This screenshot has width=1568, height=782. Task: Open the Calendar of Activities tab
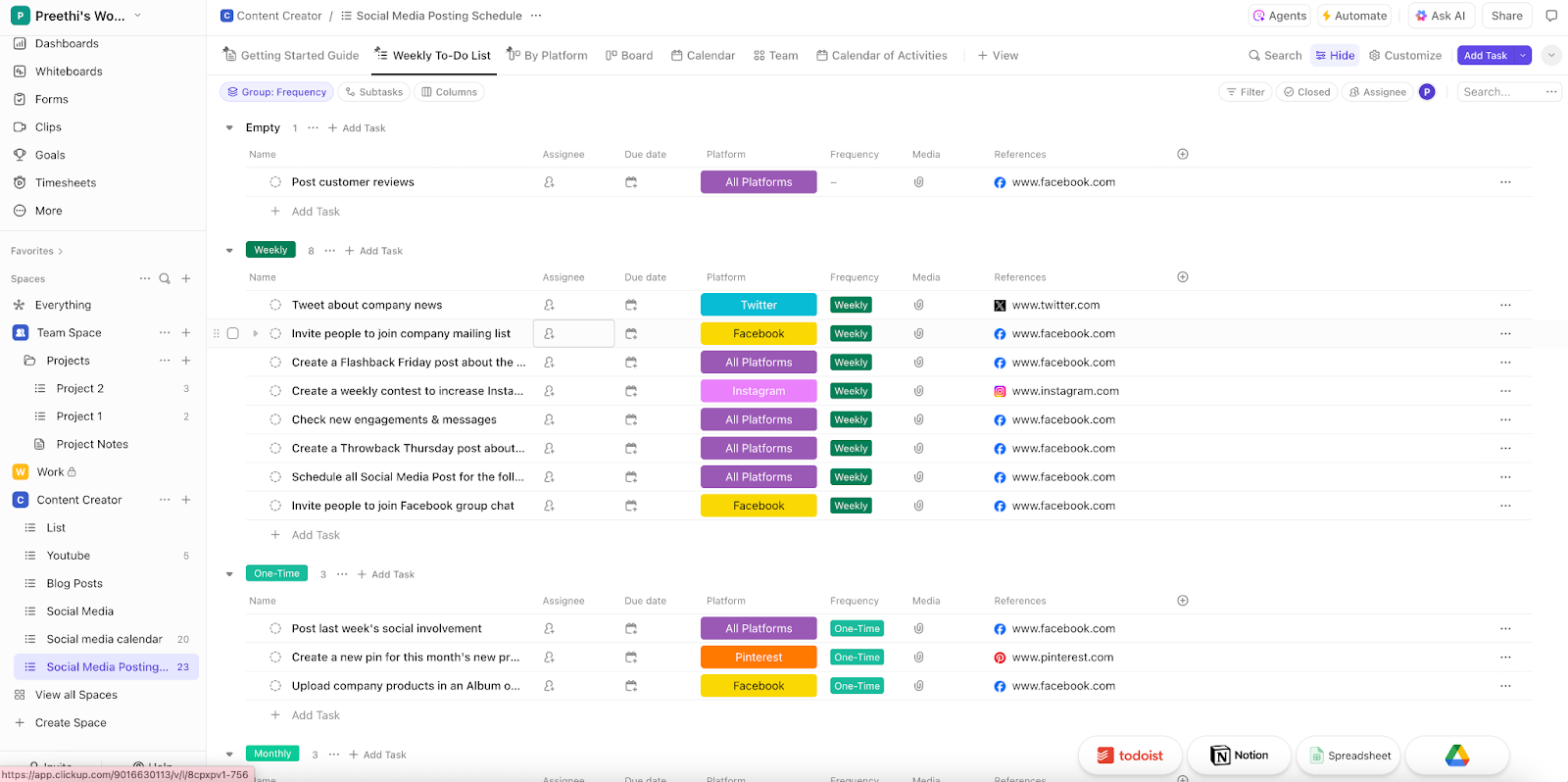882,56
